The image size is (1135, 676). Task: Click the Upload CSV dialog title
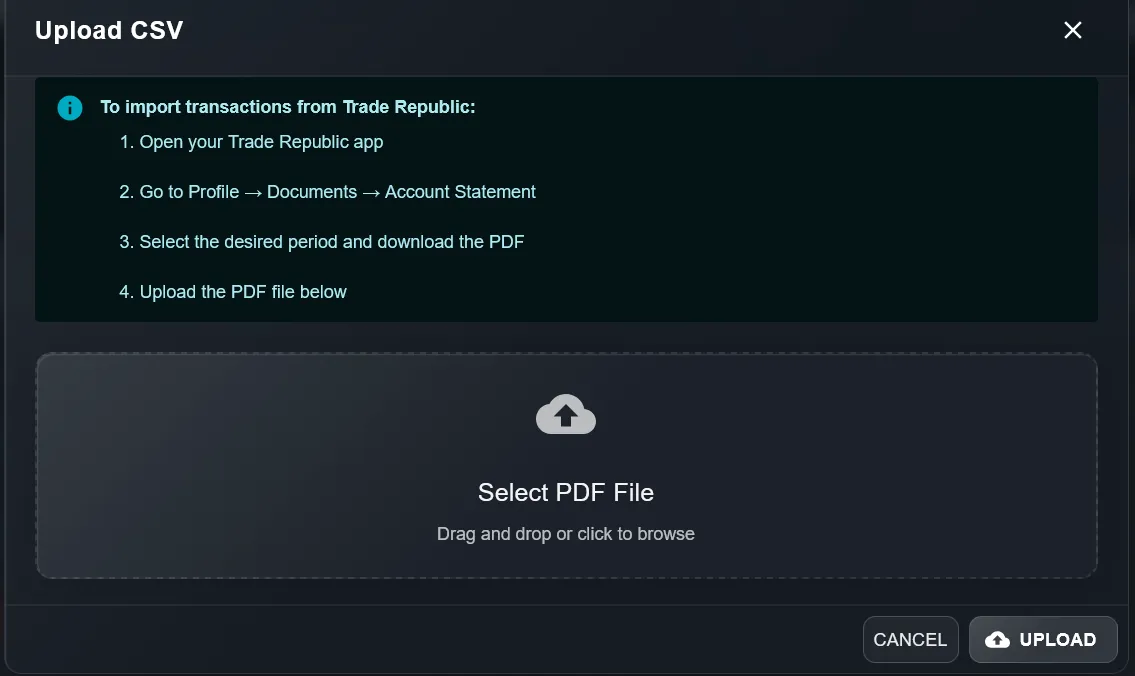tap(109, 30)
